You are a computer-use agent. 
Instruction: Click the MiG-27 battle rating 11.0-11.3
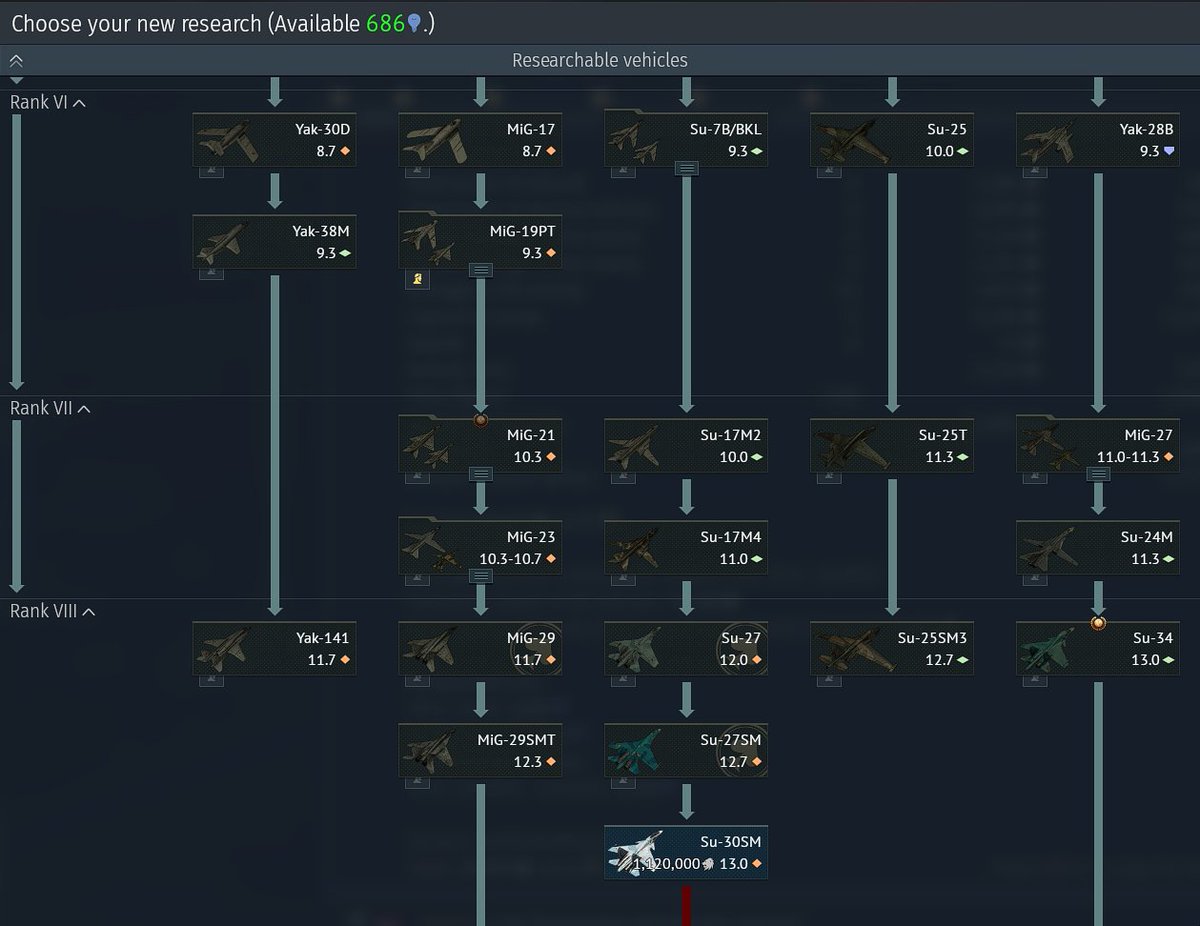point(1128,457)
